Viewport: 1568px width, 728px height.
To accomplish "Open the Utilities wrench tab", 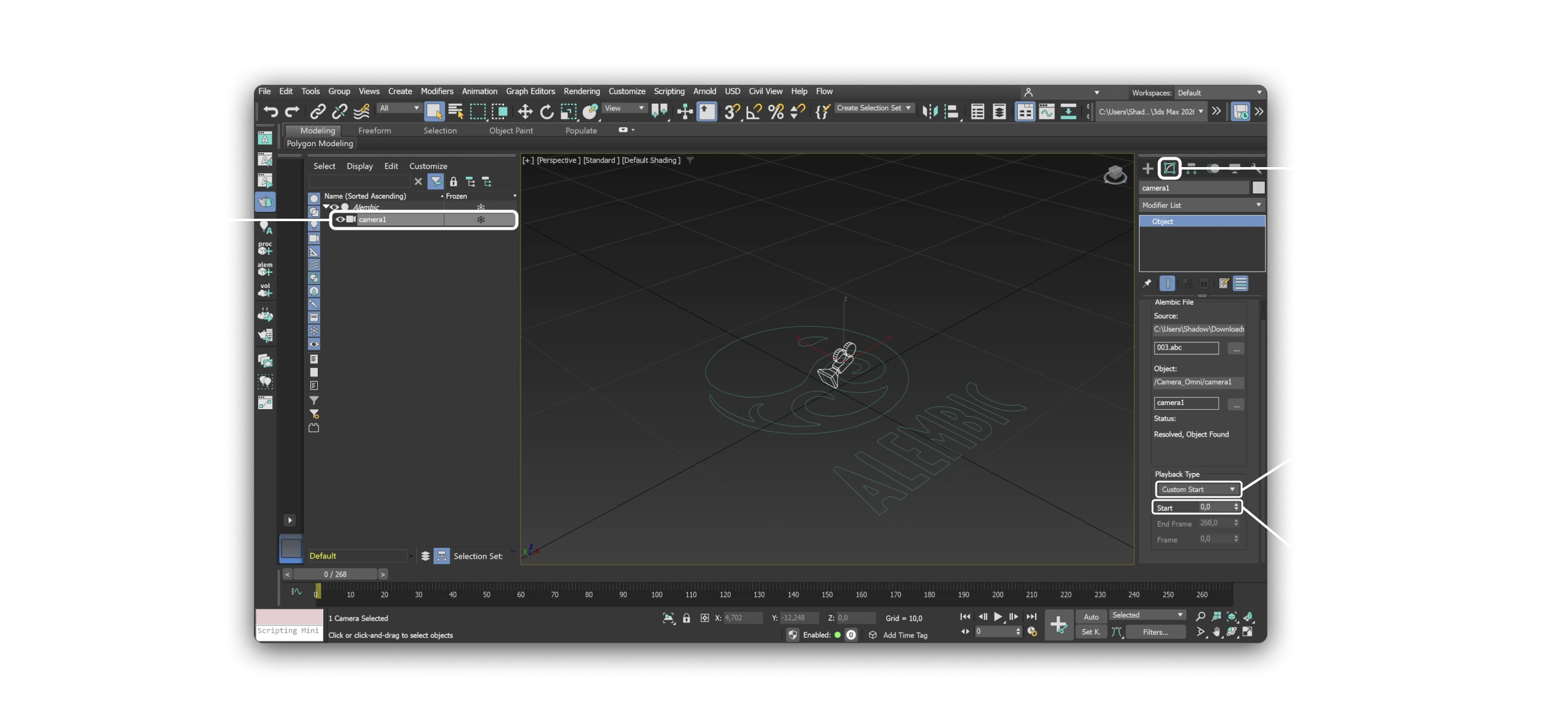I will 1256,168.
